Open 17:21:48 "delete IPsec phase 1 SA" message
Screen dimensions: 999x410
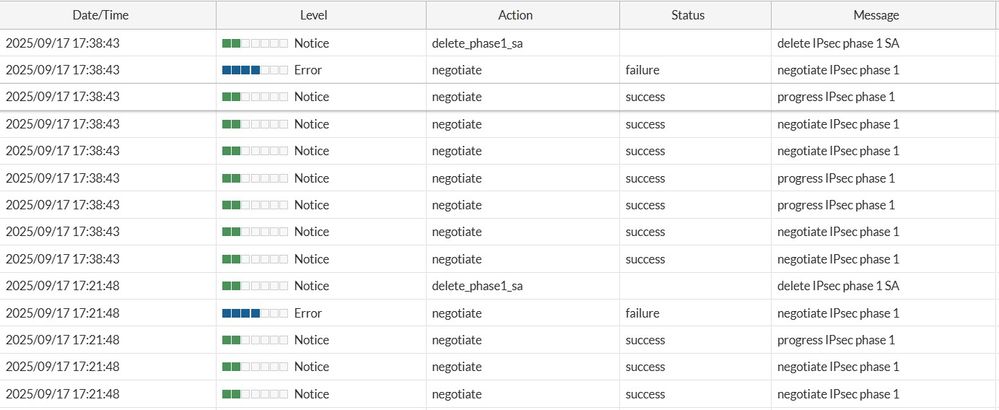point(838,286)
